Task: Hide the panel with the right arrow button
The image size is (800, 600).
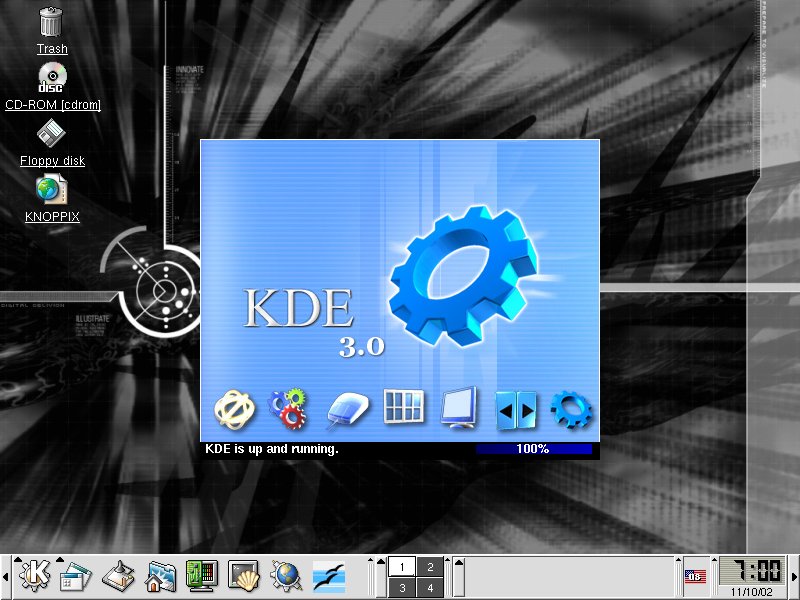Action: 794,577
